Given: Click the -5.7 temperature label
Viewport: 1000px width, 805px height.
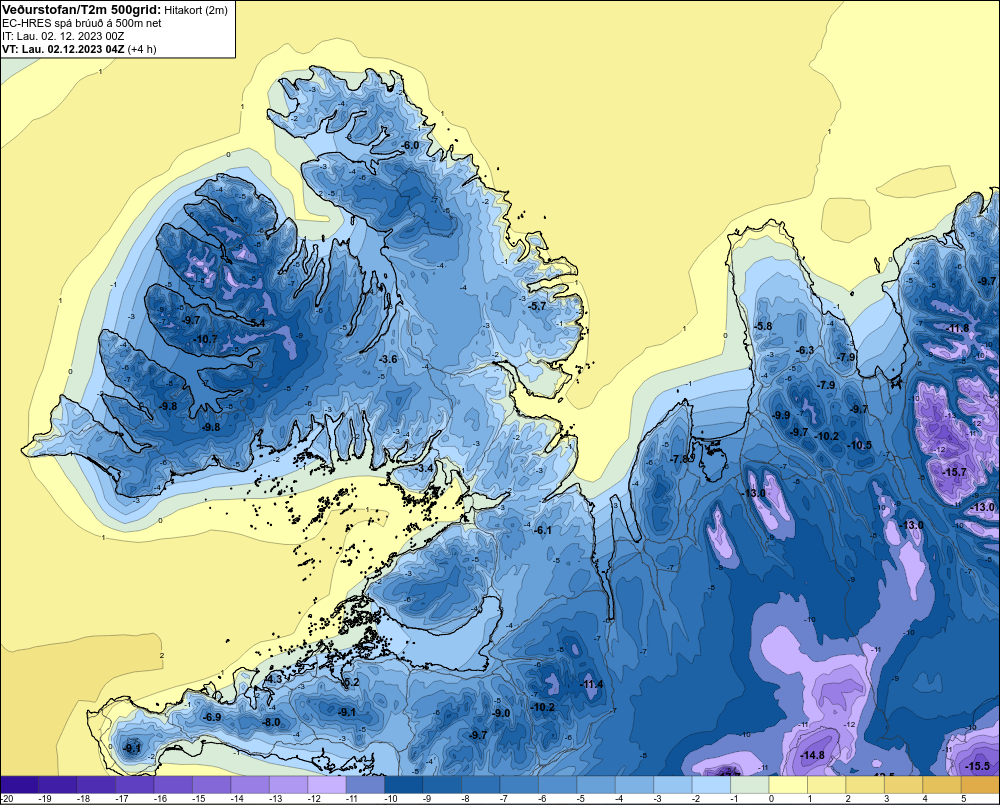Looking at the screenshot, I should click(538, 306).
